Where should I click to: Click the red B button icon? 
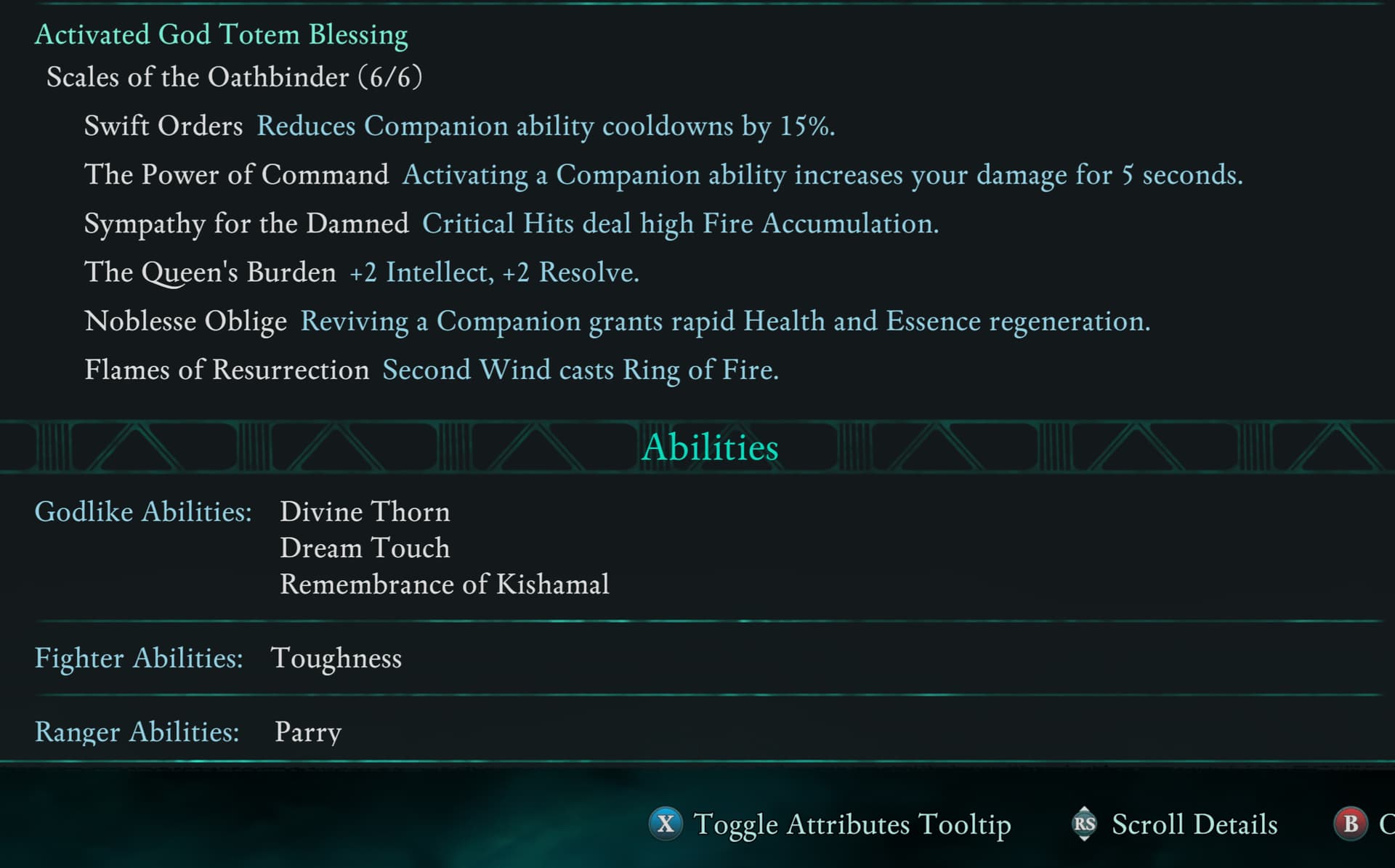(x=1351, y=824)
